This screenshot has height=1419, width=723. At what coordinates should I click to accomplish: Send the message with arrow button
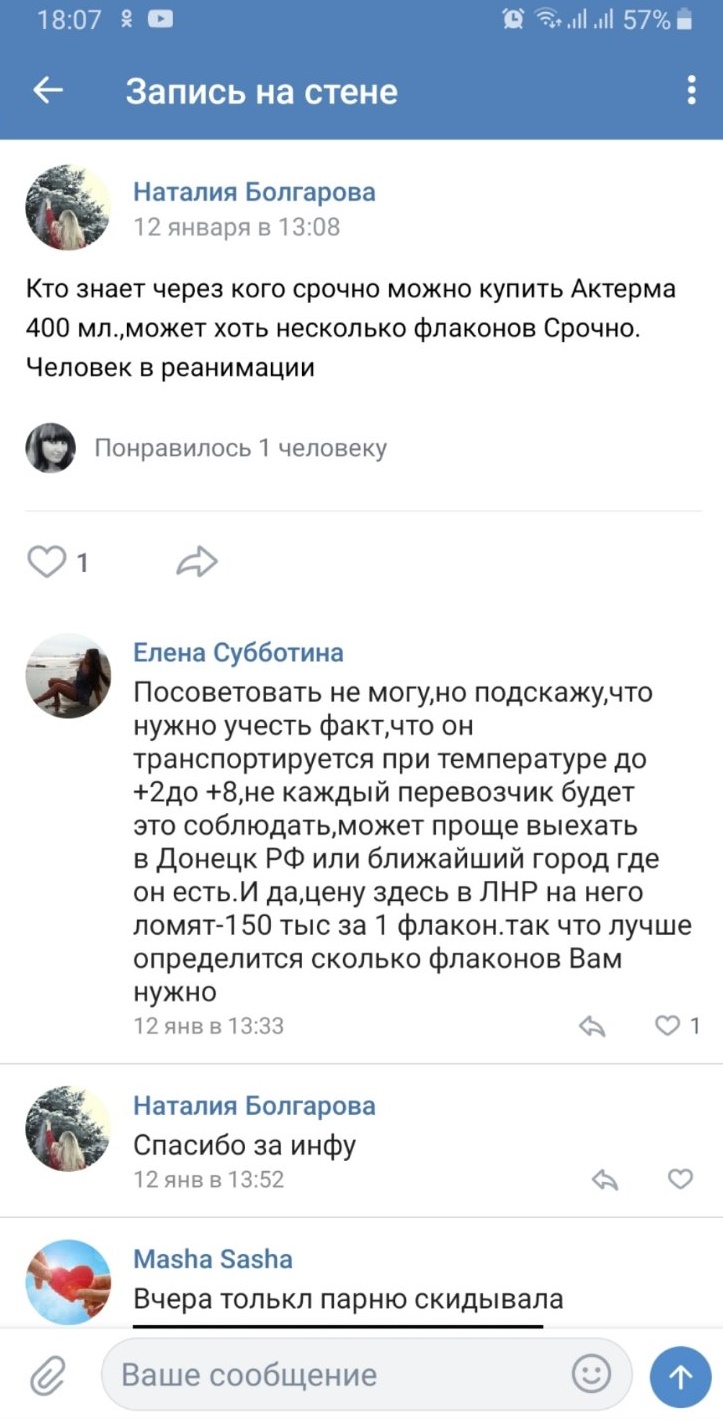coord(681,1376)
